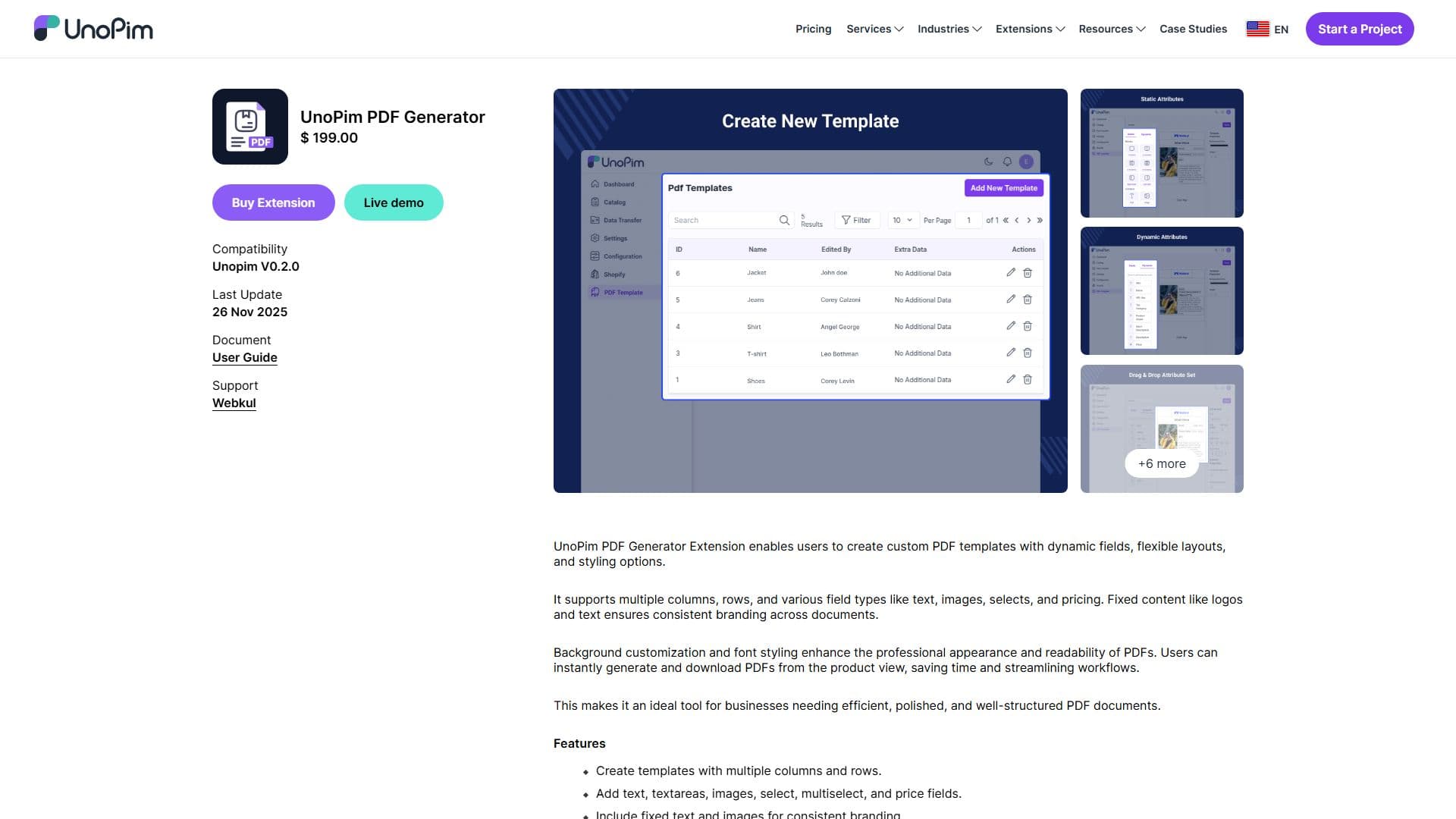Viewport: 1456px width, 819px height.
Task: Click the +6 more images badge
Action: coord(1161,463)
